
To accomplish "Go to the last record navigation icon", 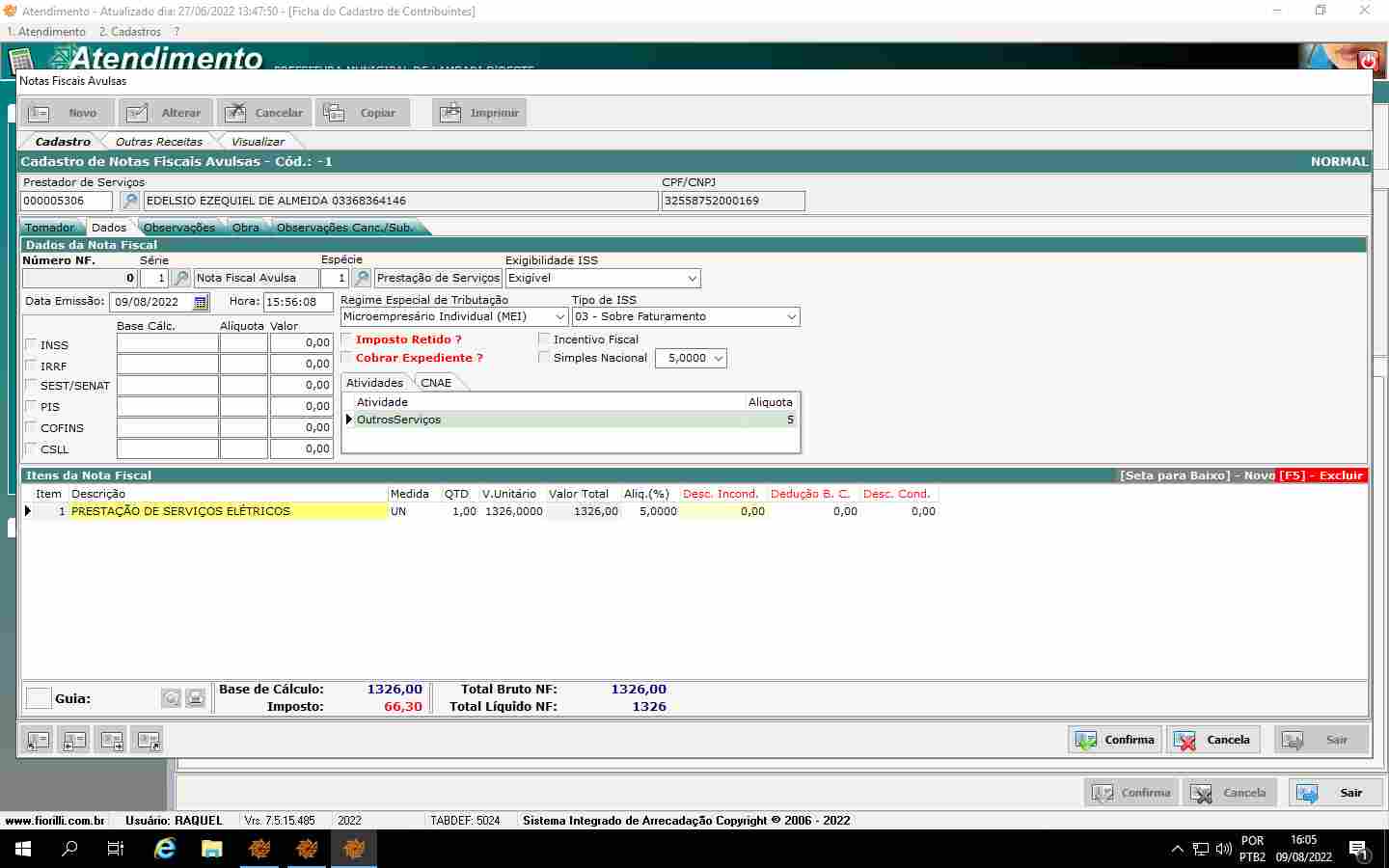I will pos(149,741).
